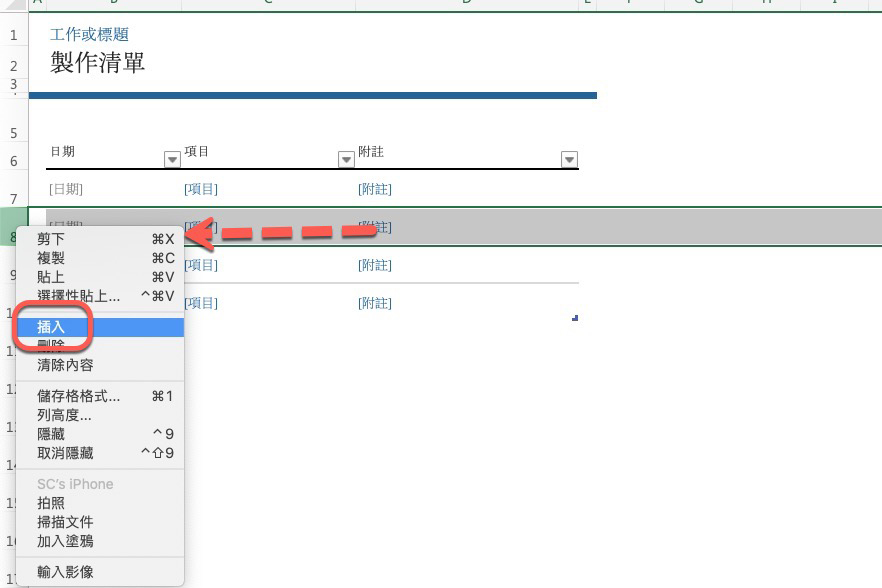Clear contents with 清除內容

pyautogui.click(x=64, y=365)
